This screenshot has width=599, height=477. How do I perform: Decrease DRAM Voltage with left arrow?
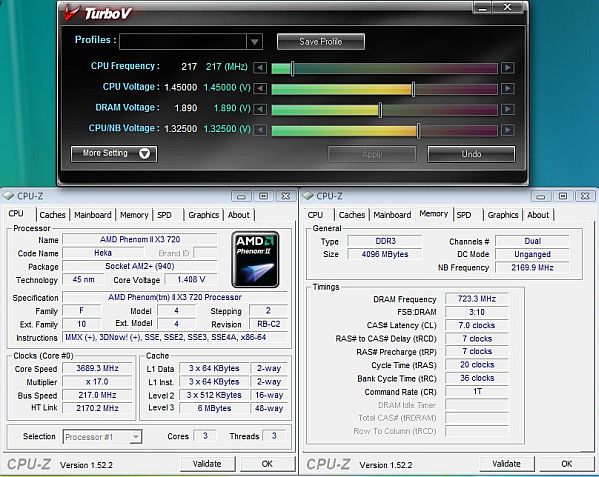260,109
